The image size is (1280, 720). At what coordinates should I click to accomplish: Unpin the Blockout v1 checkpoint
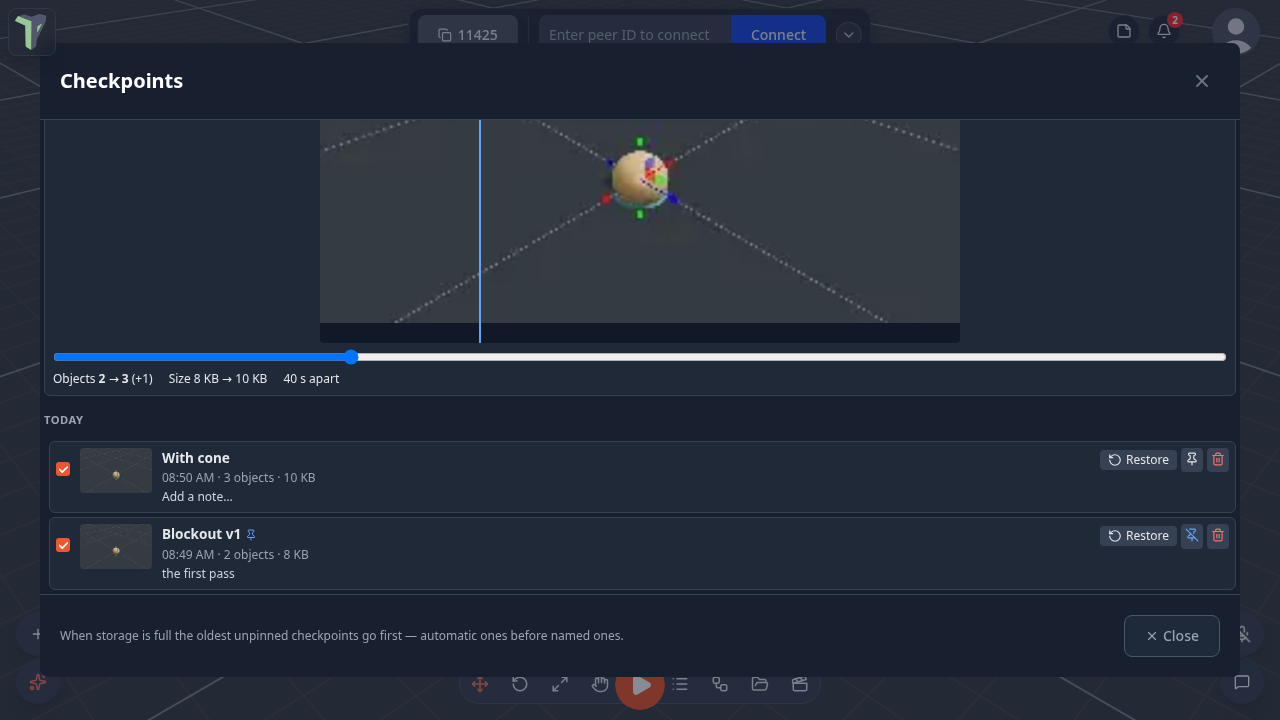pos(1192,535)
